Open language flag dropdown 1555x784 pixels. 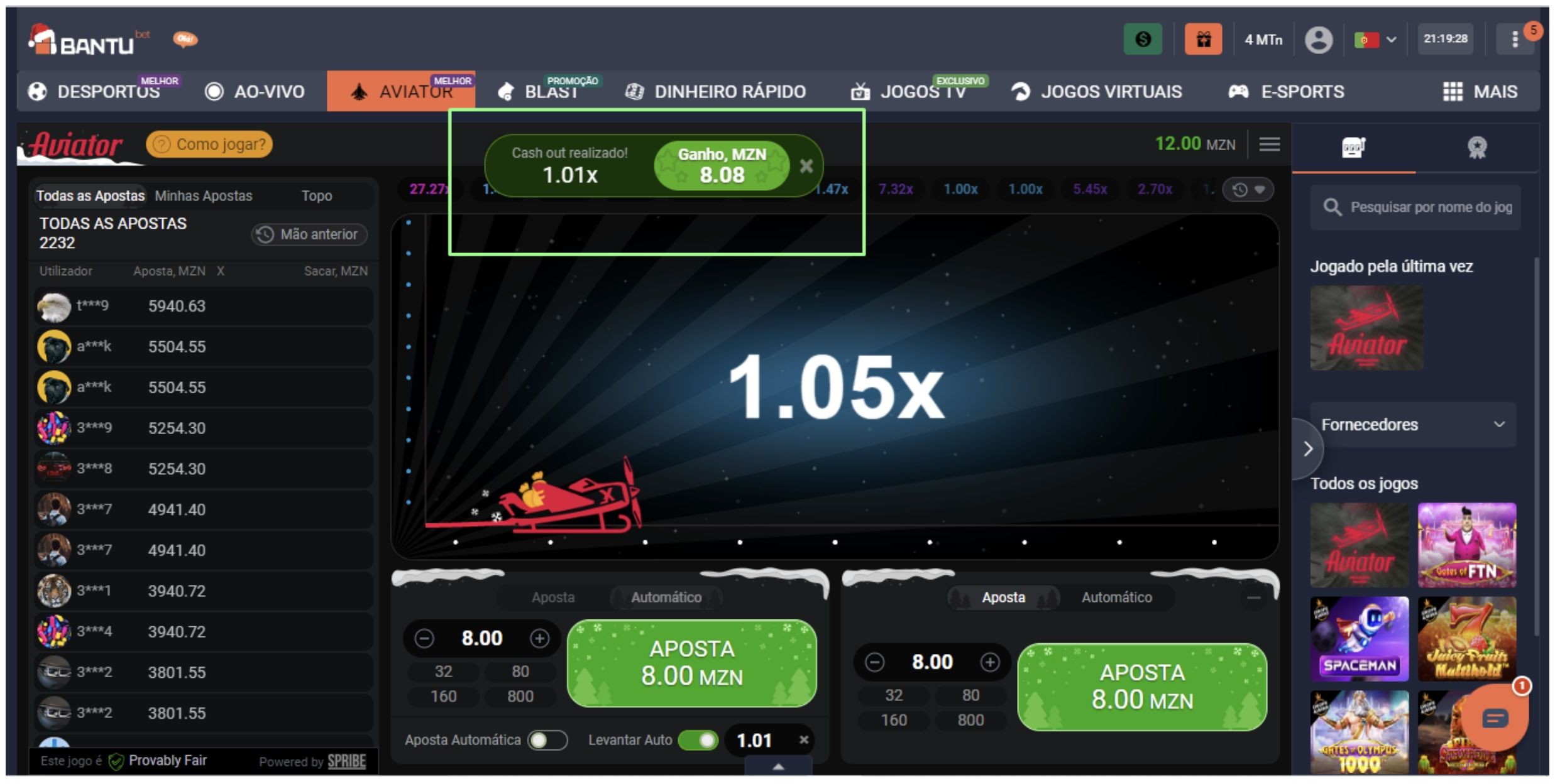coord(1375,40)
